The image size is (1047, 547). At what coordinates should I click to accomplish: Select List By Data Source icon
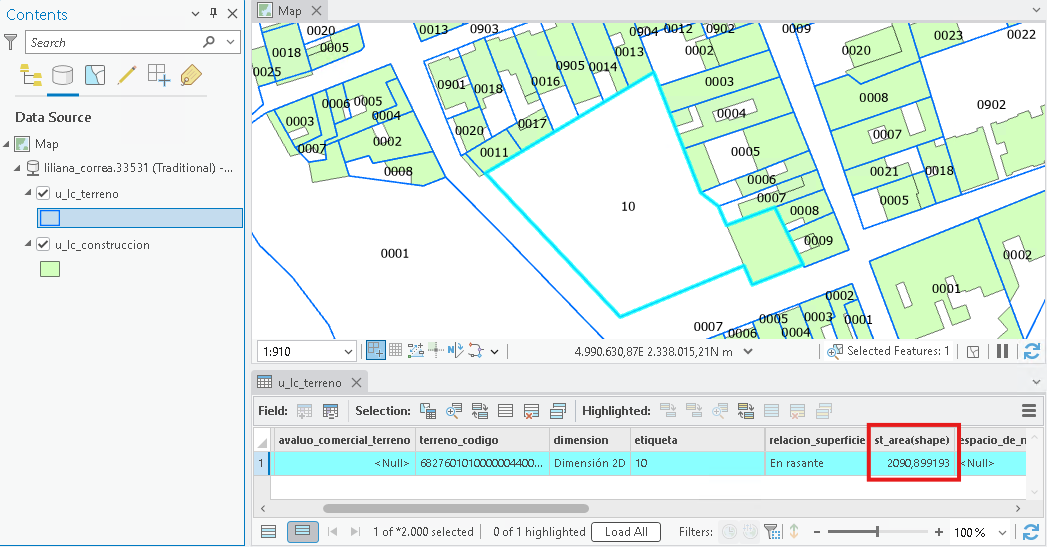point(63,75)
